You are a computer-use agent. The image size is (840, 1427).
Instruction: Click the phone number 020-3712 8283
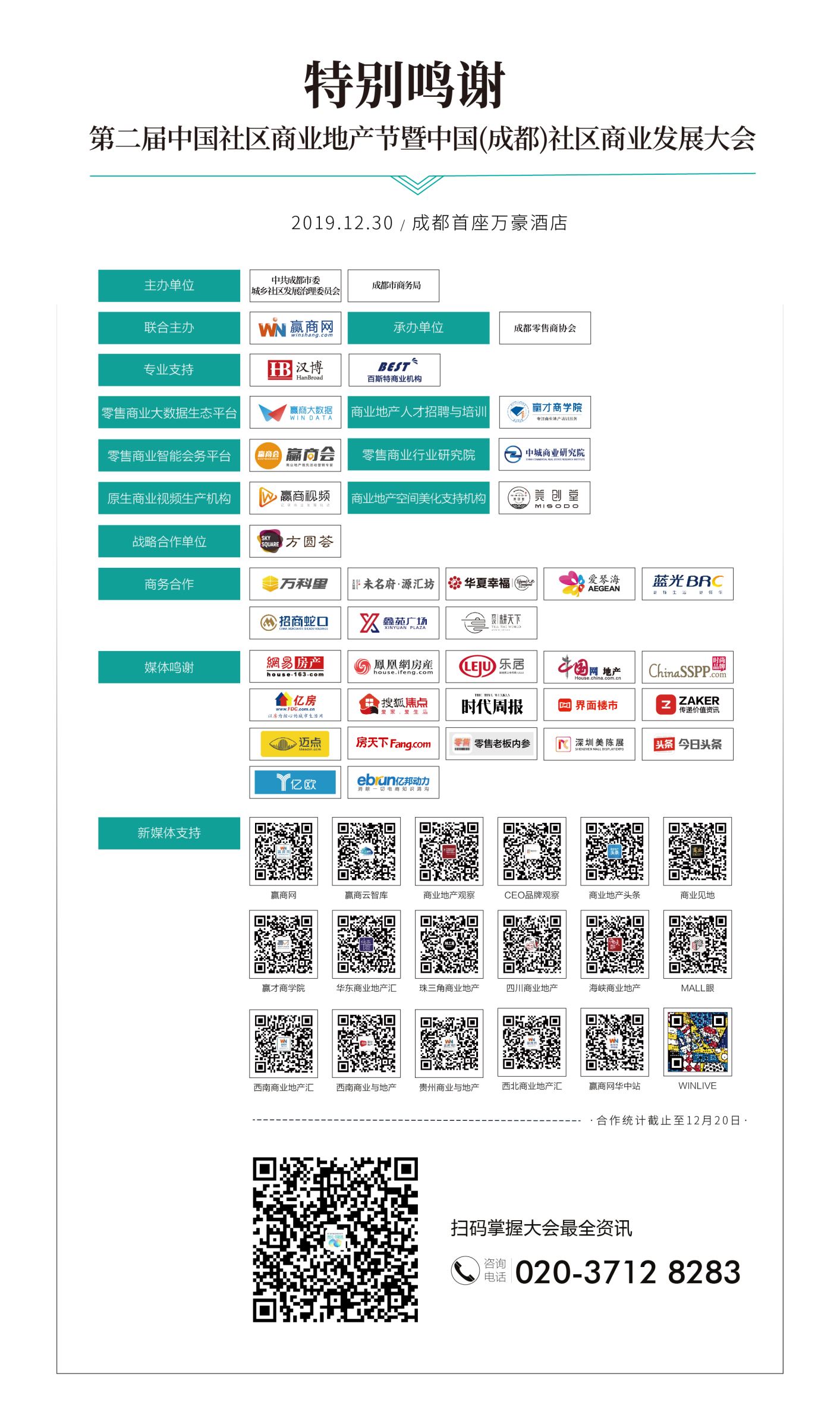point(628,1272)
